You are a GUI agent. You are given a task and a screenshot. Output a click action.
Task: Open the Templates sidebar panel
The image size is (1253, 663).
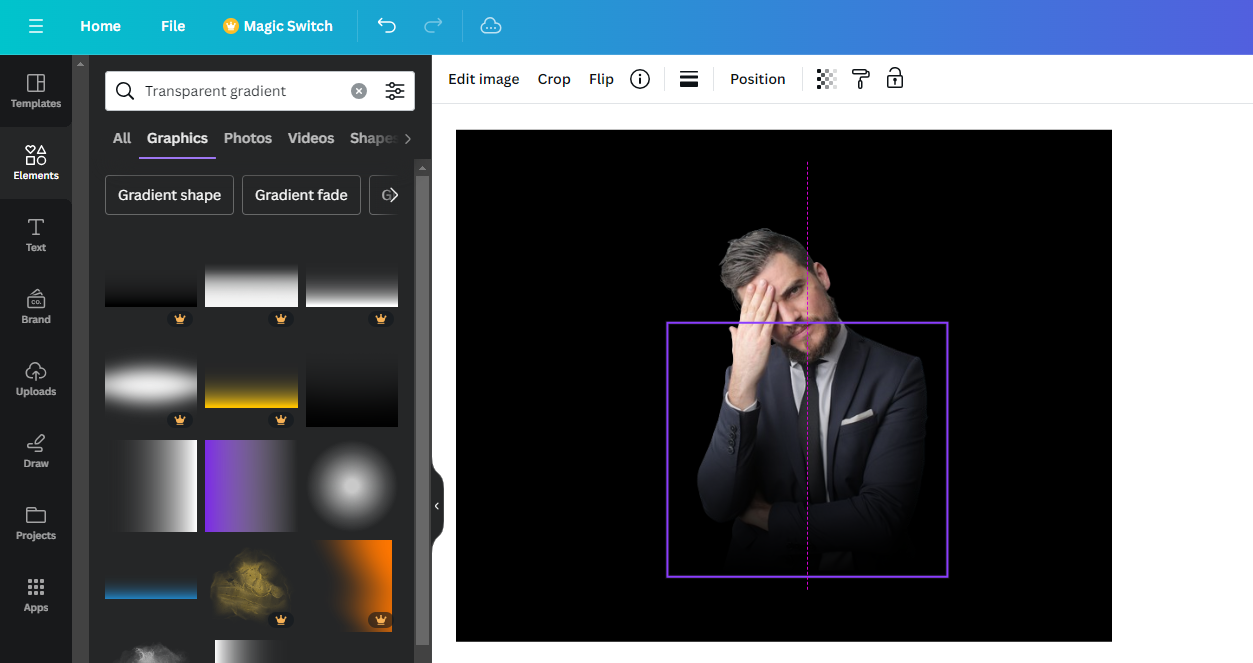click(x=36, y=91)
